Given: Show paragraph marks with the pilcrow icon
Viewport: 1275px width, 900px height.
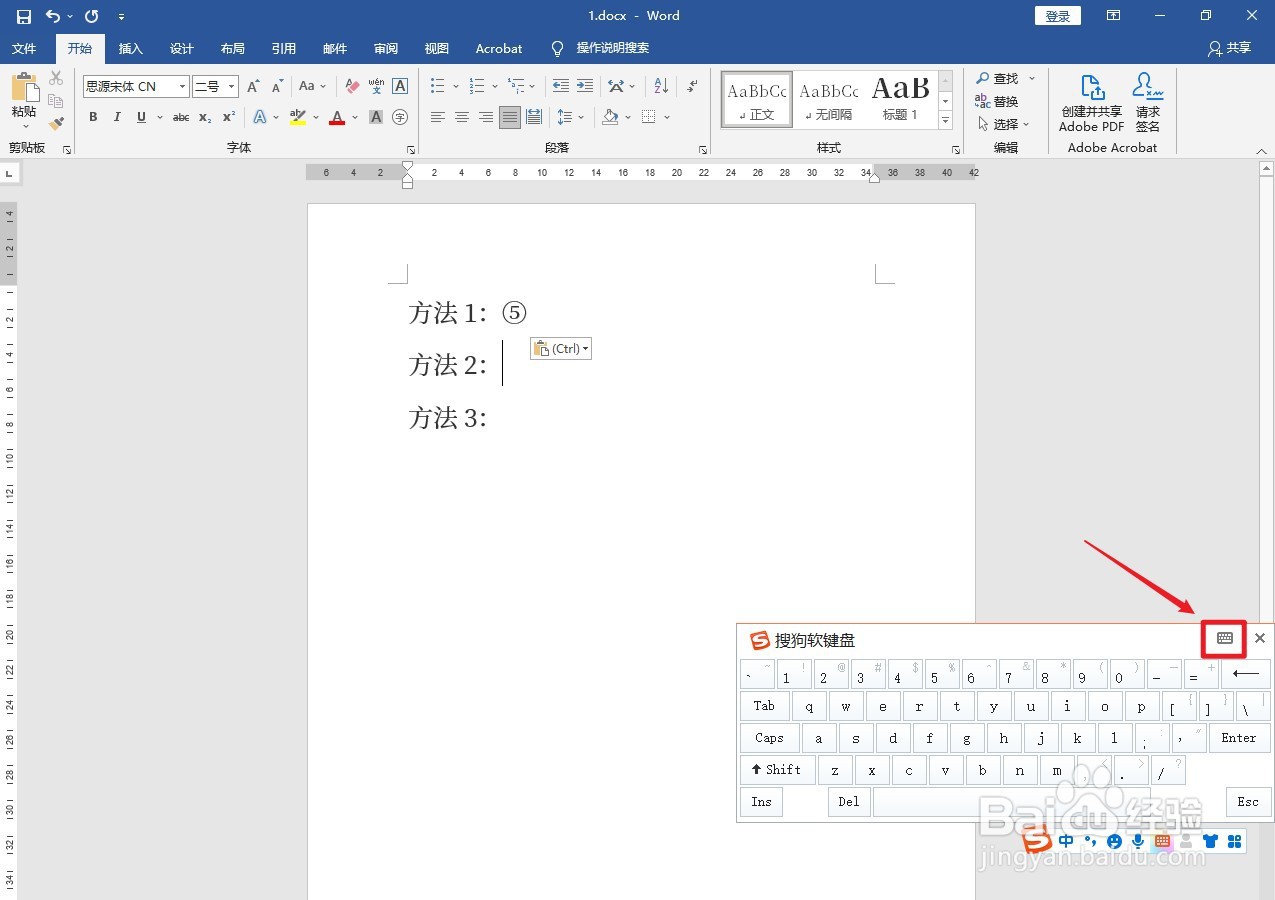Looking at the screenshot, I should 692,87.
